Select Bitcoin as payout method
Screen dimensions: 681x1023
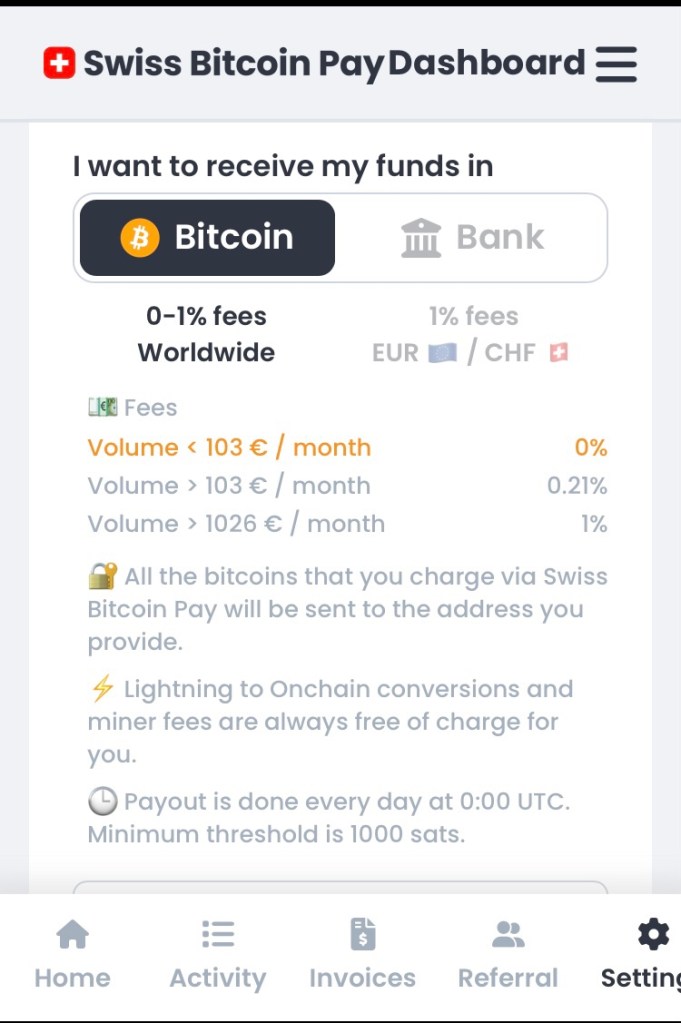[207, 238]
